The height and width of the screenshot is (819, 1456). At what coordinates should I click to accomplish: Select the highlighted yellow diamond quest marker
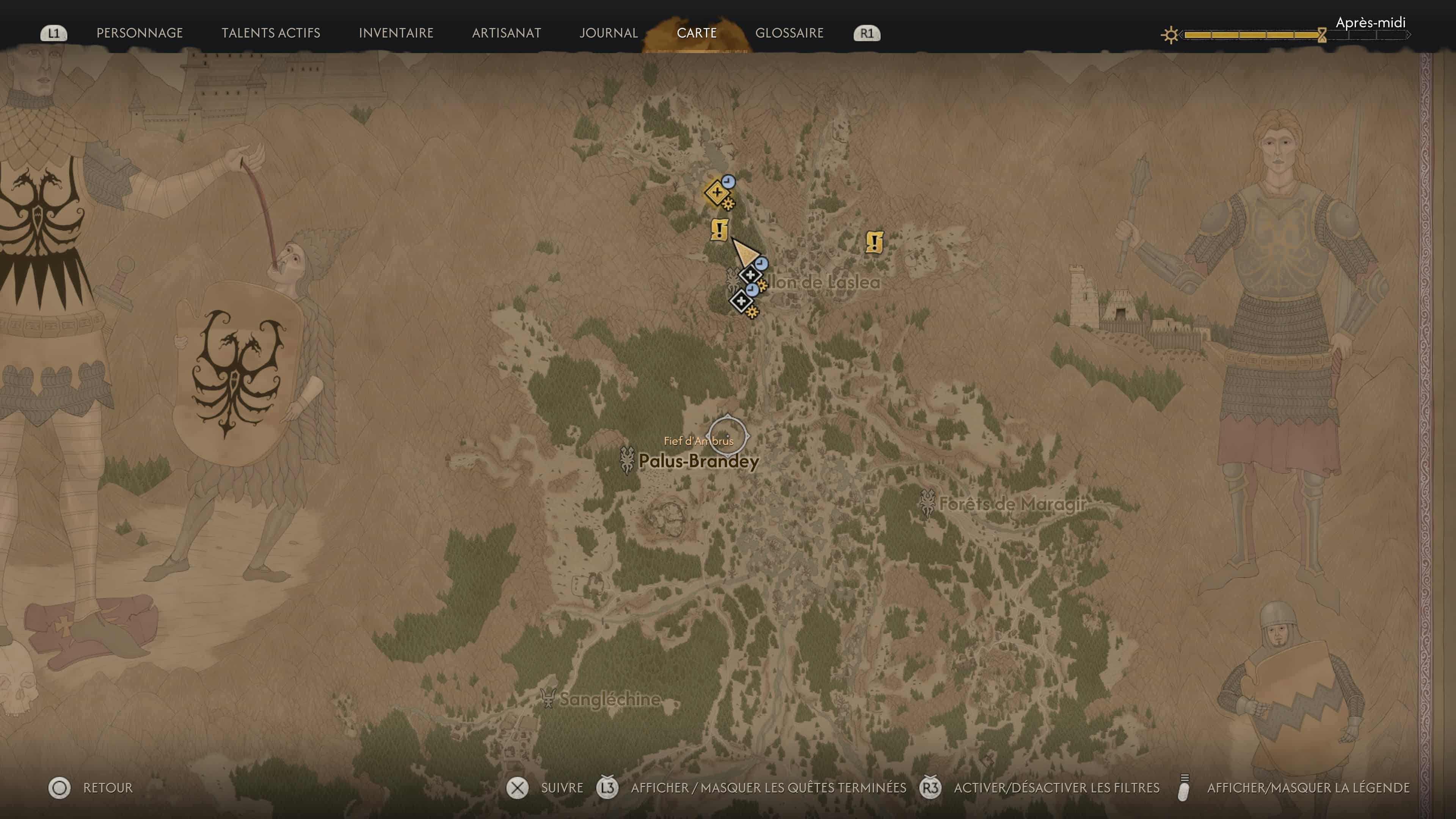pos(717,192)
